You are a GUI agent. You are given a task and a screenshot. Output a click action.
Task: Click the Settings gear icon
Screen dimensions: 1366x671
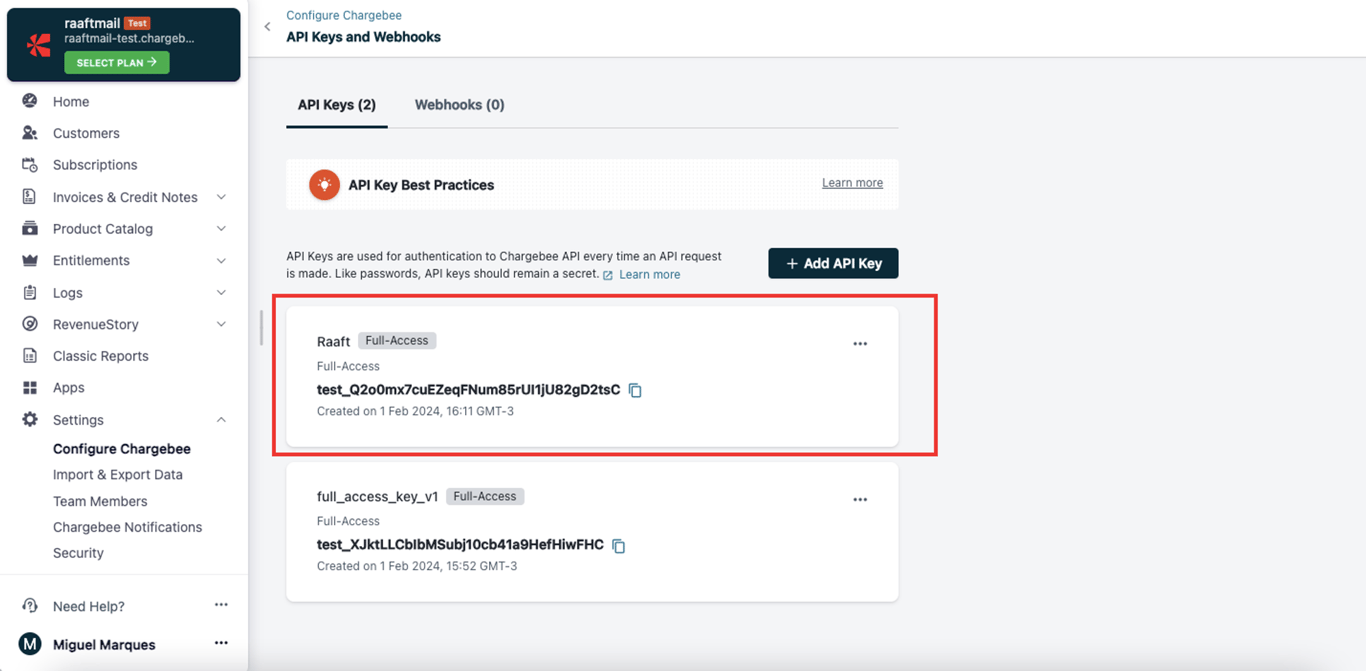(x=30, y=420)
